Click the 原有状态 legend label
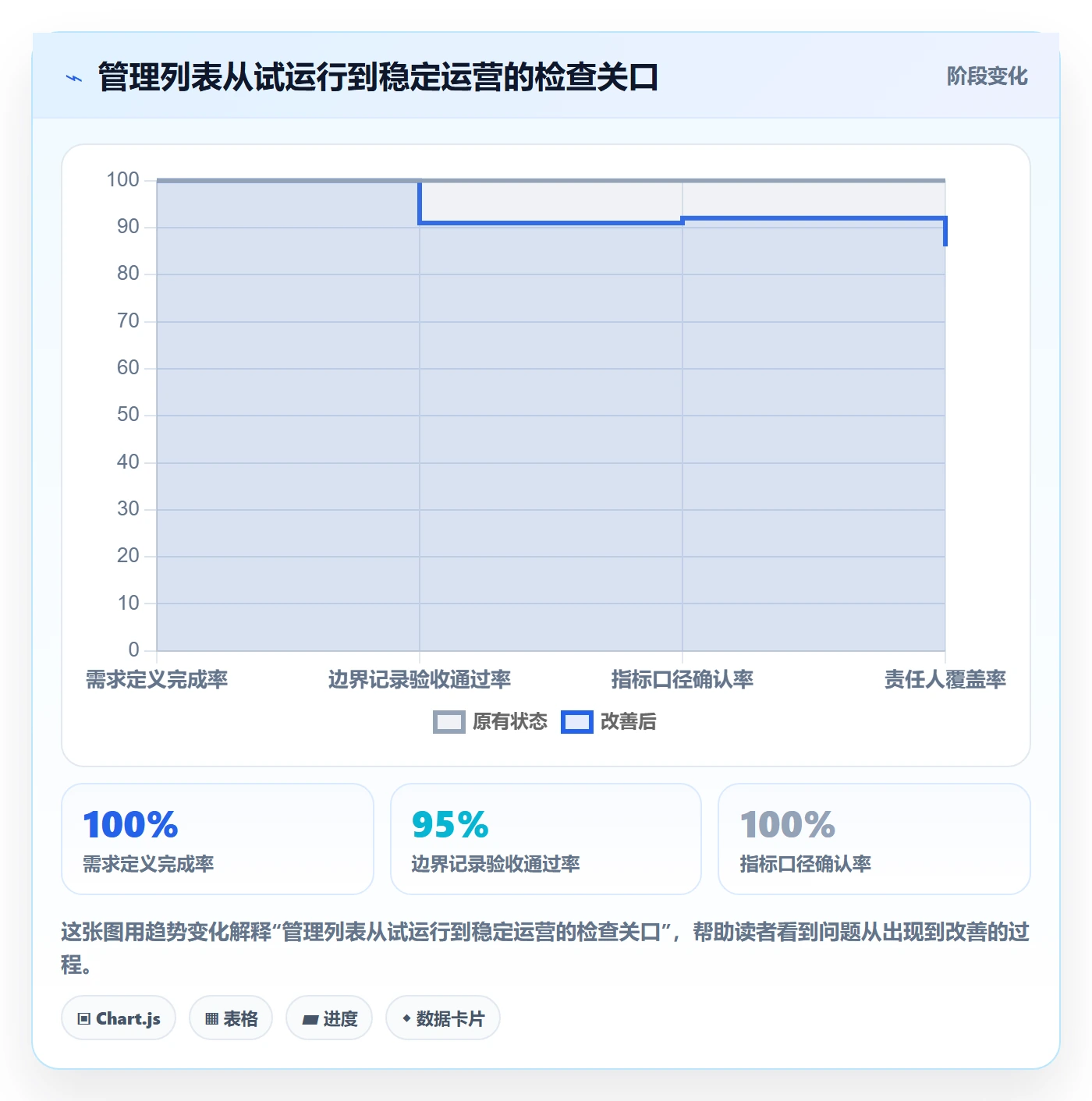This screenshot has height=1101, width=1092. pyautogui.click(x=510, y=722)
